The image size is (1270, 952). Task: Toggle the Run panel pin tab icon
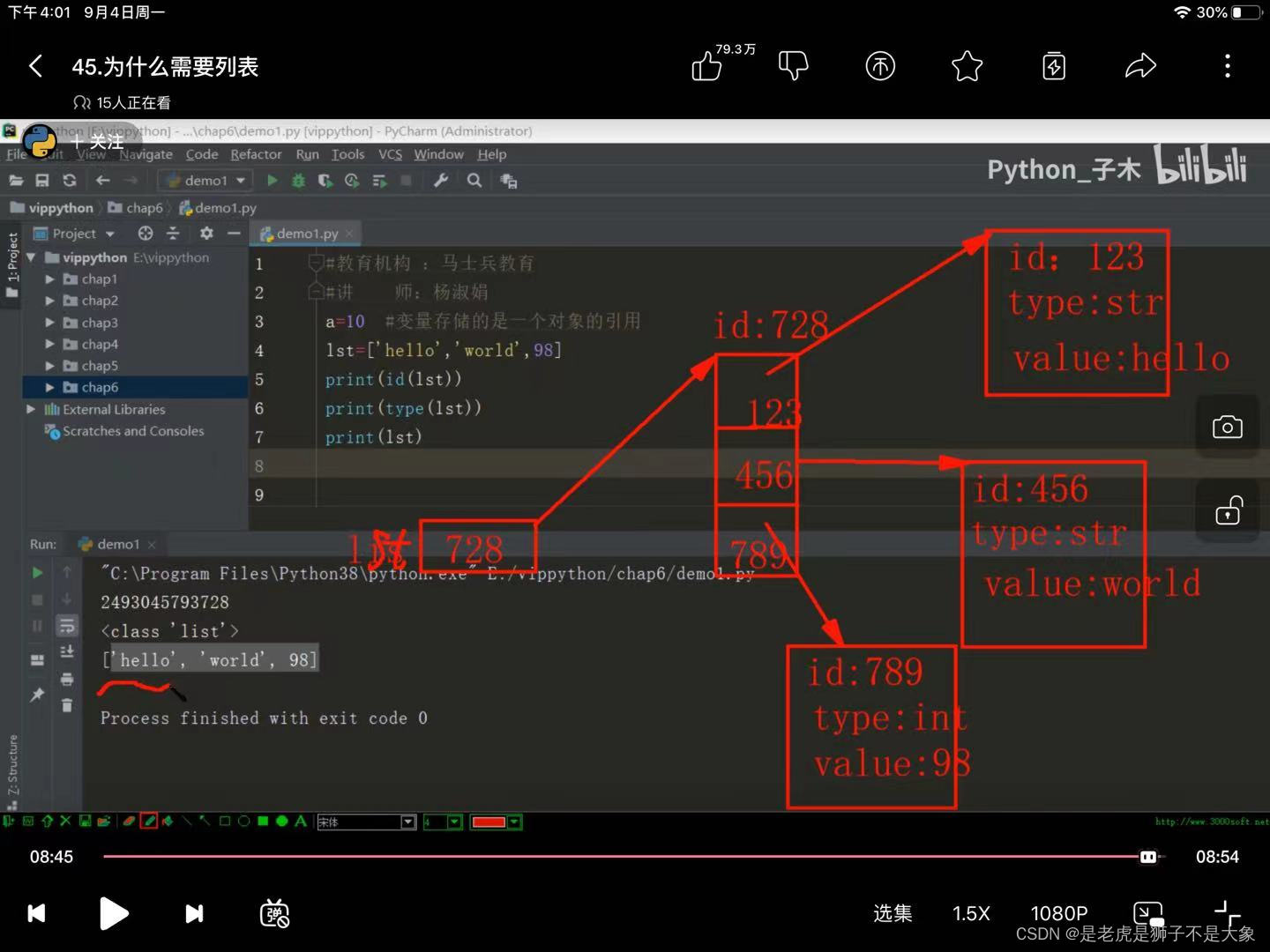point(37,695)
